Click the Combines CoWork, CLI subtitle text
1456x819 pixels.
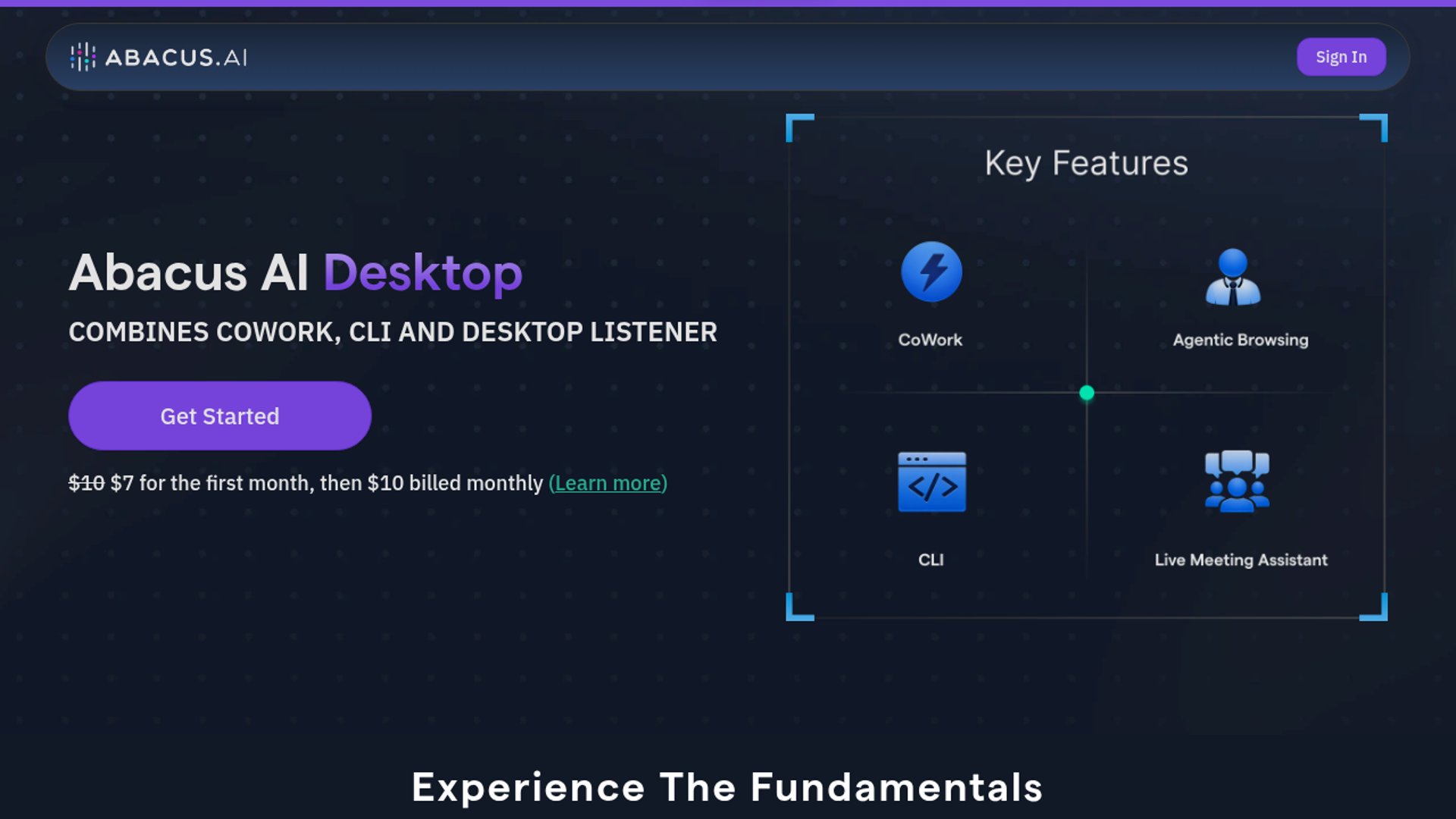(x=392, y=332)
